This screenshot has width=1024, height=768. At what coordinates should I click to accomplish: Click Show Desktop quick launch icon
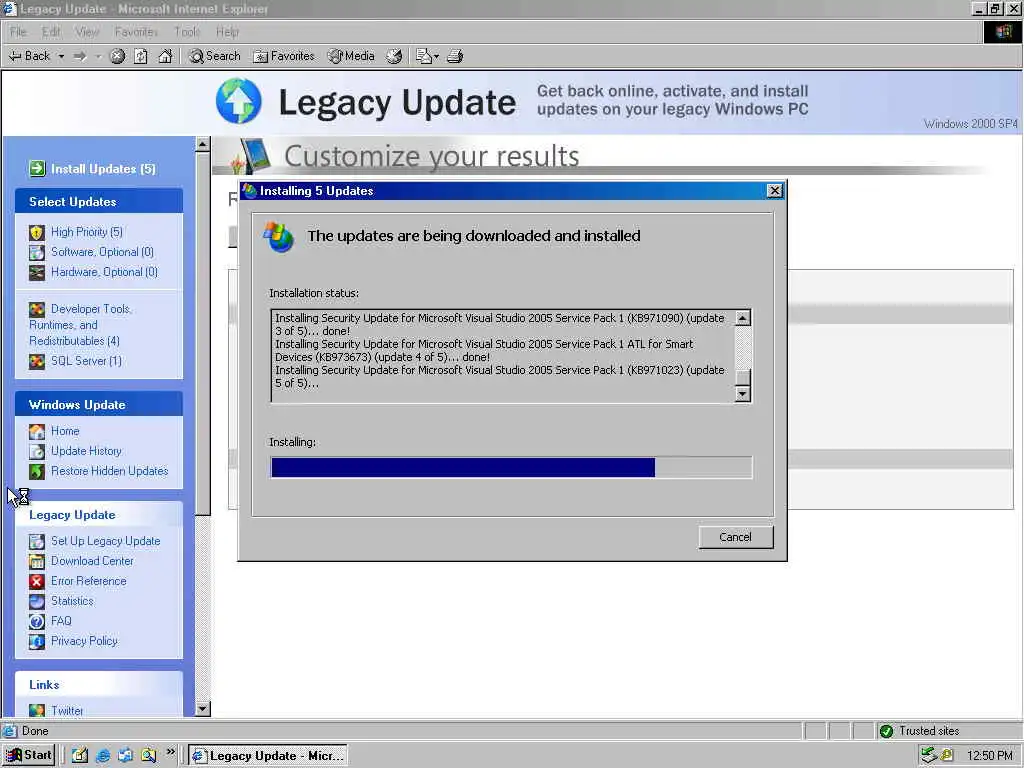pos(80,756)
